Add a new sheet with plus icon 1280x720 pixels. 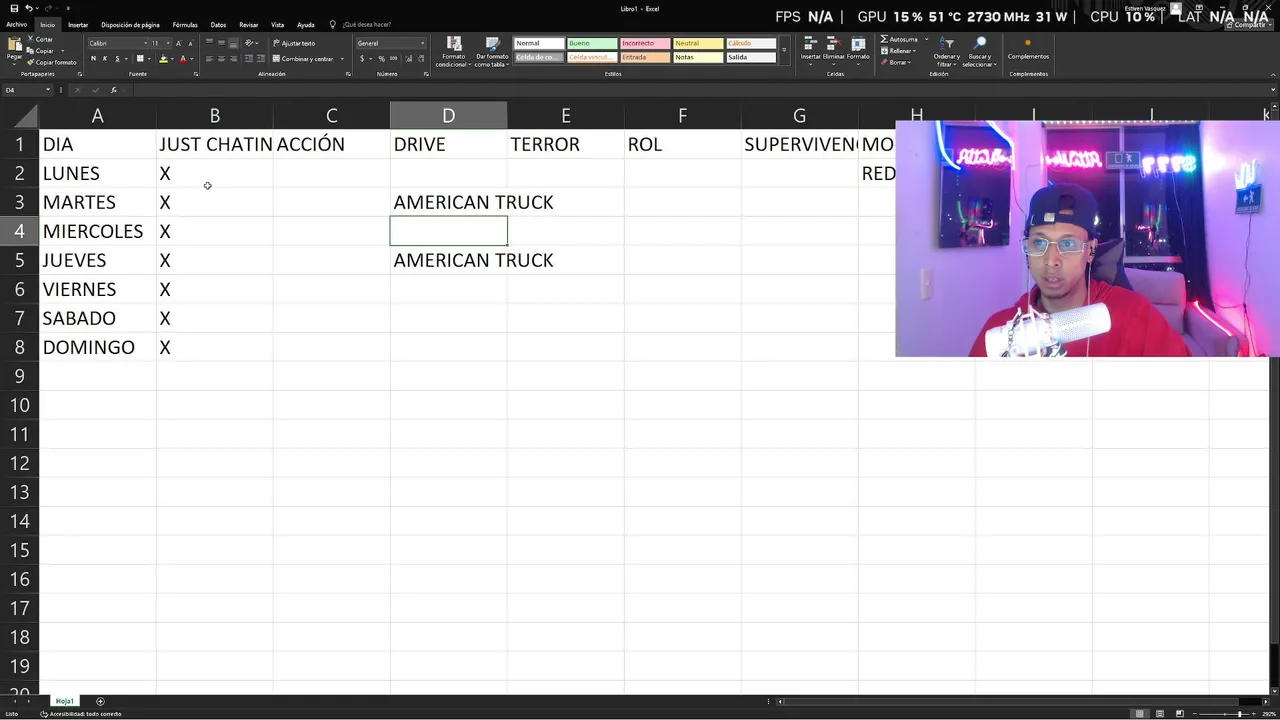[100, 701]
